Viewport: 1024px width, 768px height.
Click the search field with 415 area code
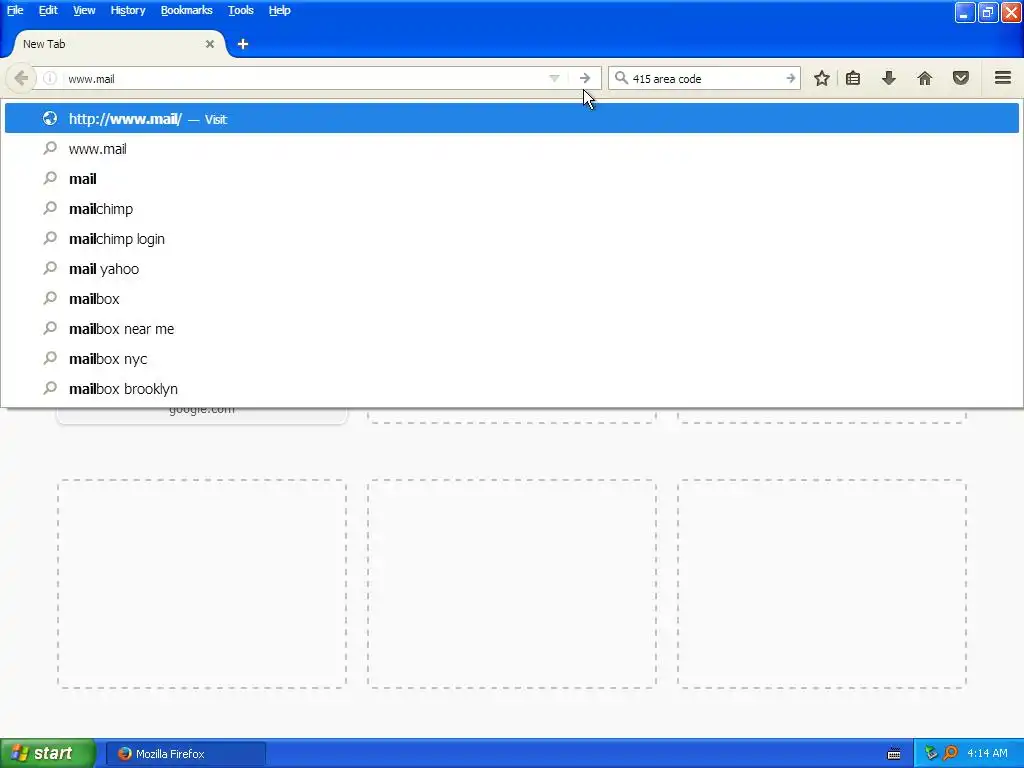coord(705,78)
